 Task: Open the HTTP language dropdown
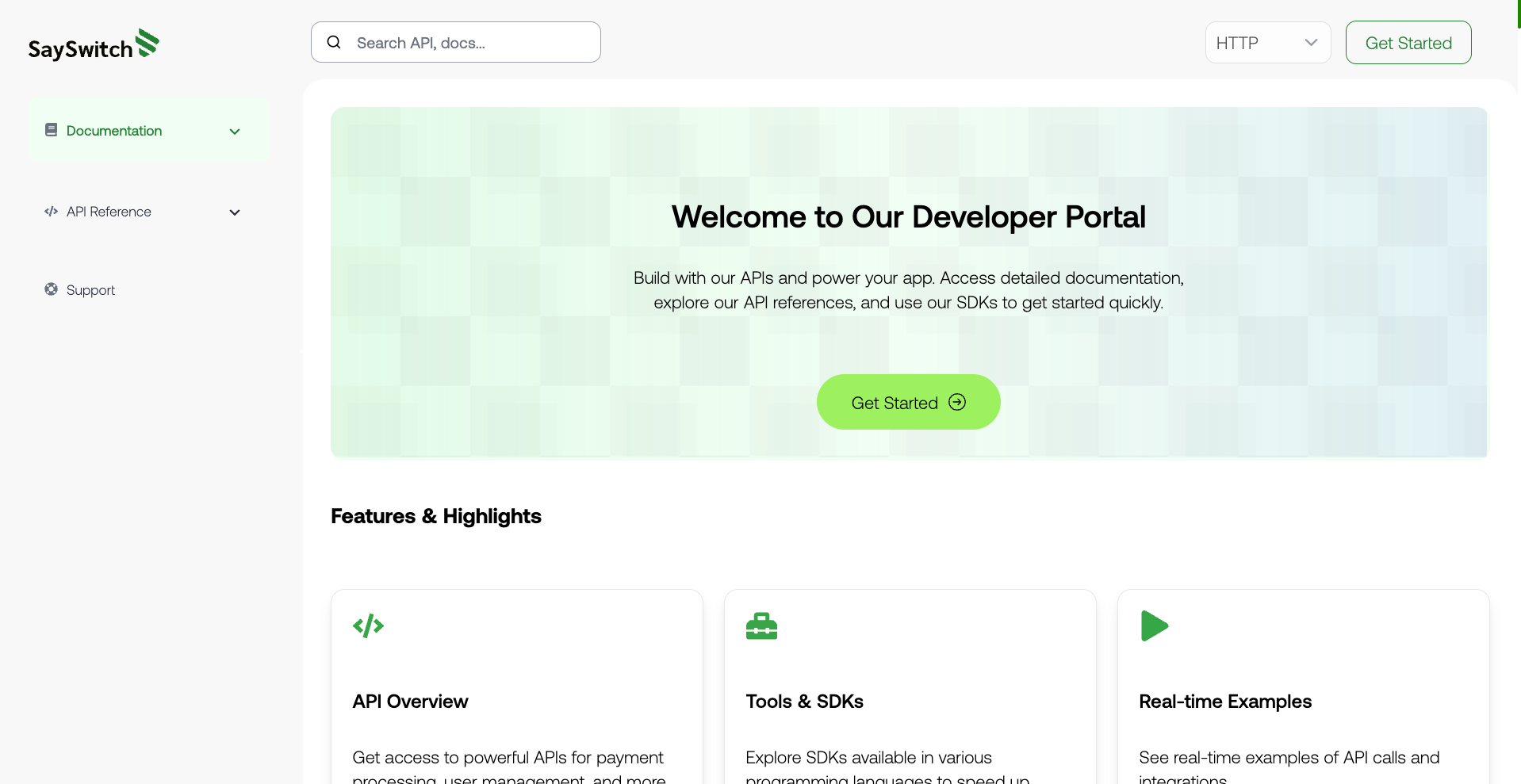click(x=1267, y=43)
